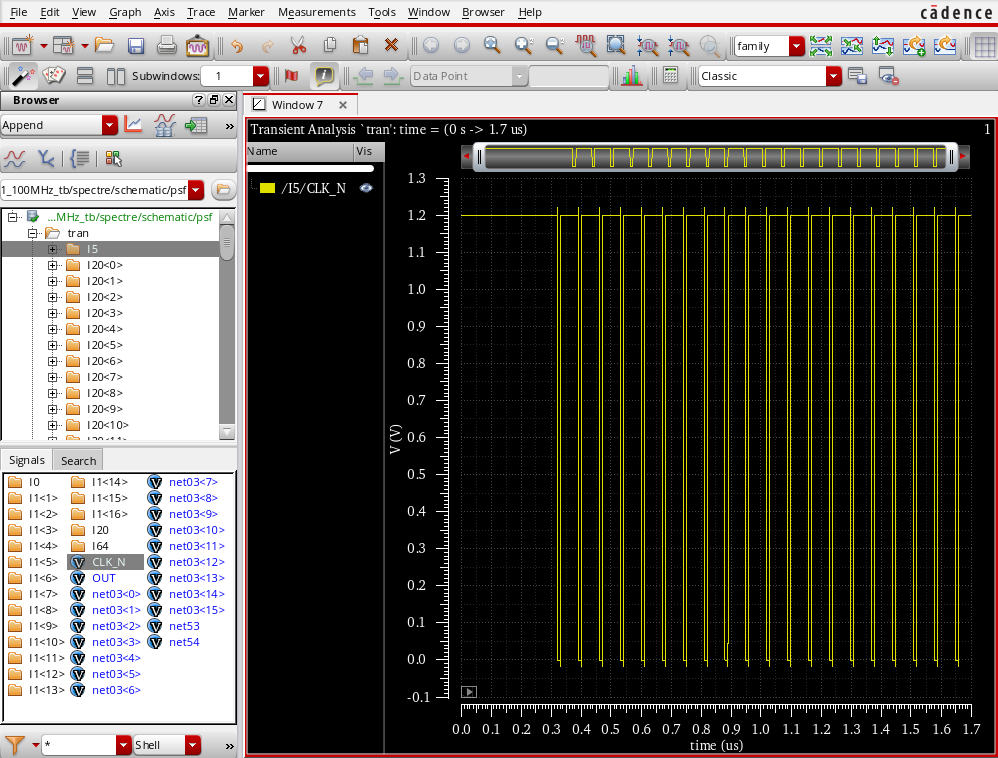The width and height of the screenshot is (998, 758).
Task: Select the net53 signal
Action: coord(184,626)
